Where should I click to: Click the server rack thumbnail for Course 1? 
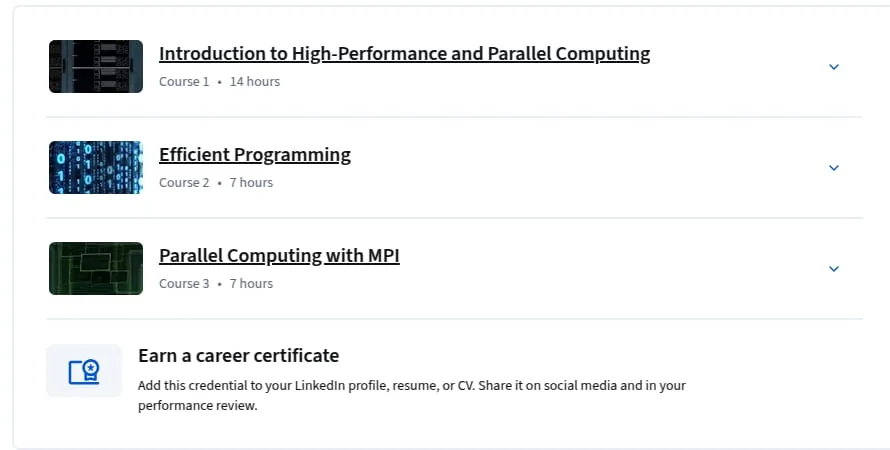pos(96,66)
